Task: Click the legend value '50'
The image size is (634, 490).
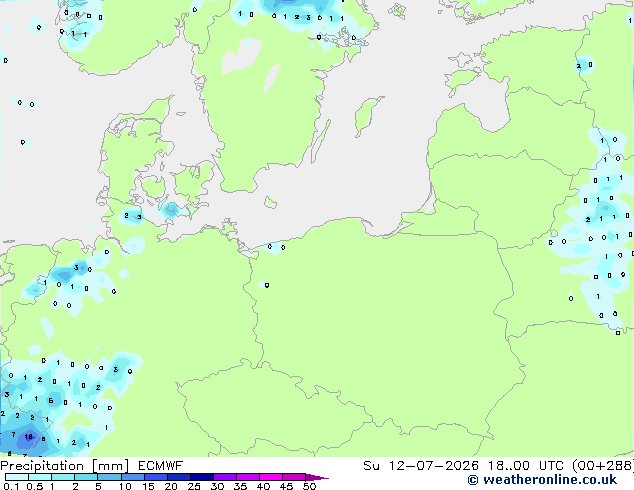Action: click(x=310, y=486)
